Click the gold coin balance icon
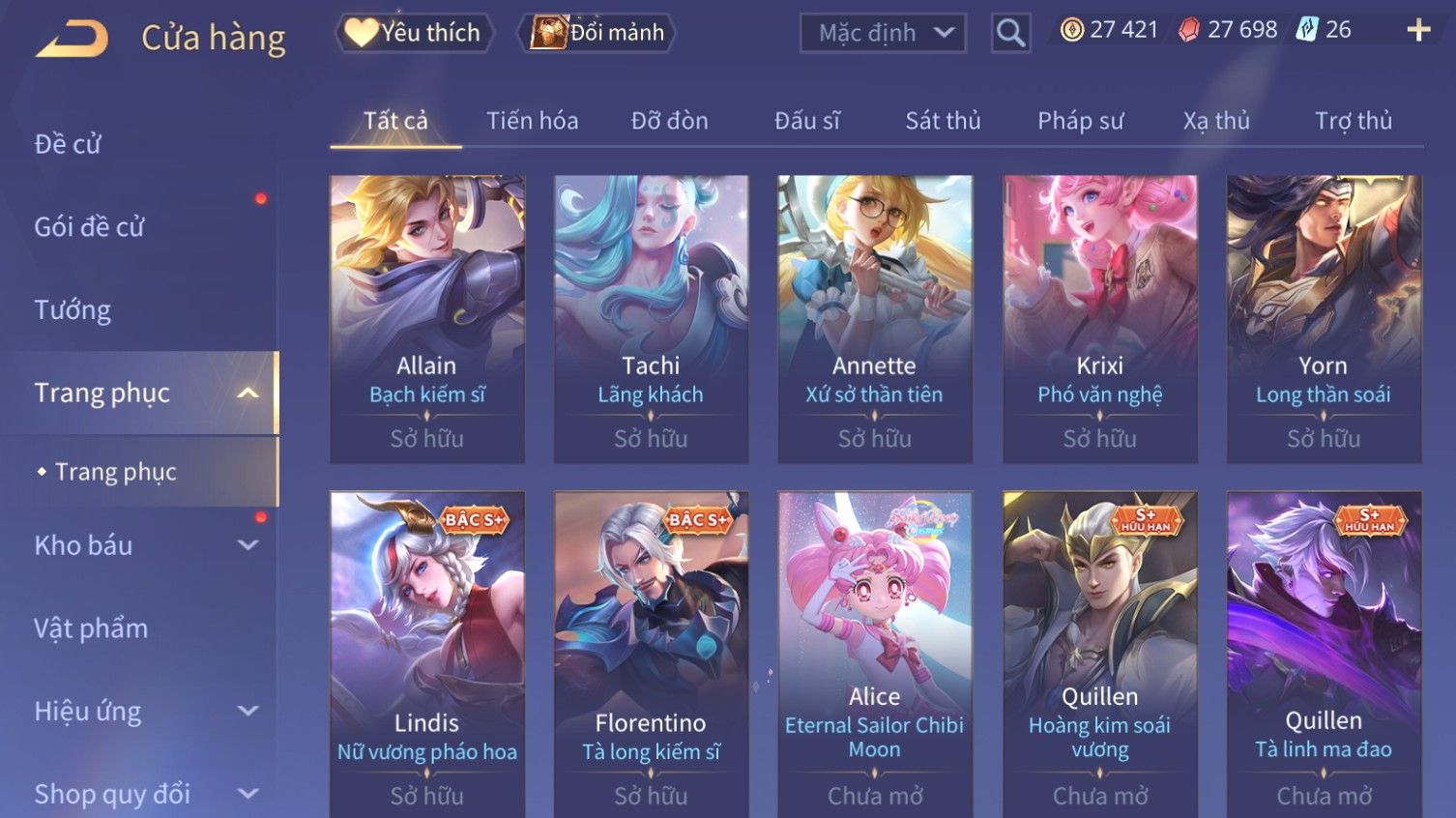Viewport: 1456px width, 818px height. (x=1071, y=30)
